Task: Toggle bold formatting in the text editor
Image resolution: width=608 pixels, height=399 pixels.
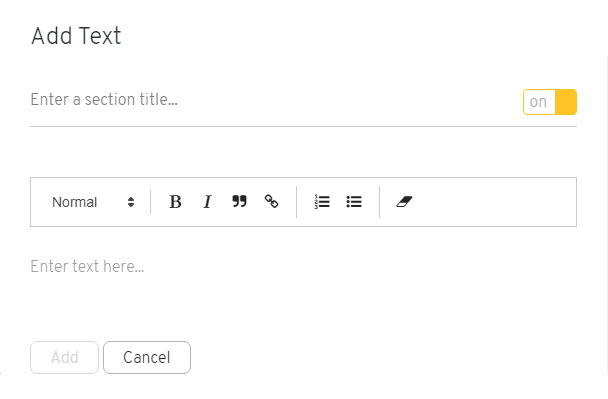Action: click(x=175, y=202)
